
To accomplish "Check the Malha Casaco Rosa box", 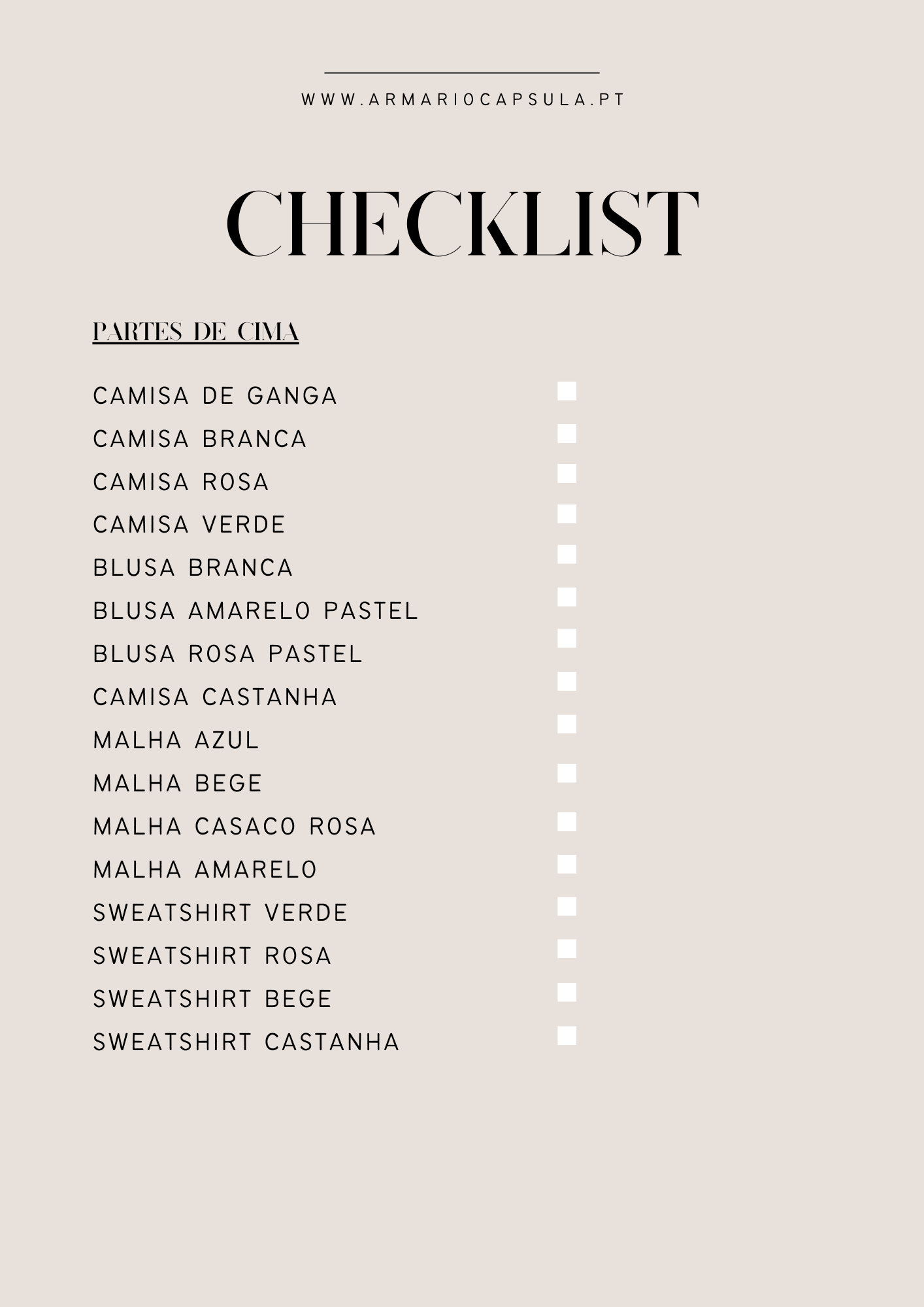I will coord(567,822).
